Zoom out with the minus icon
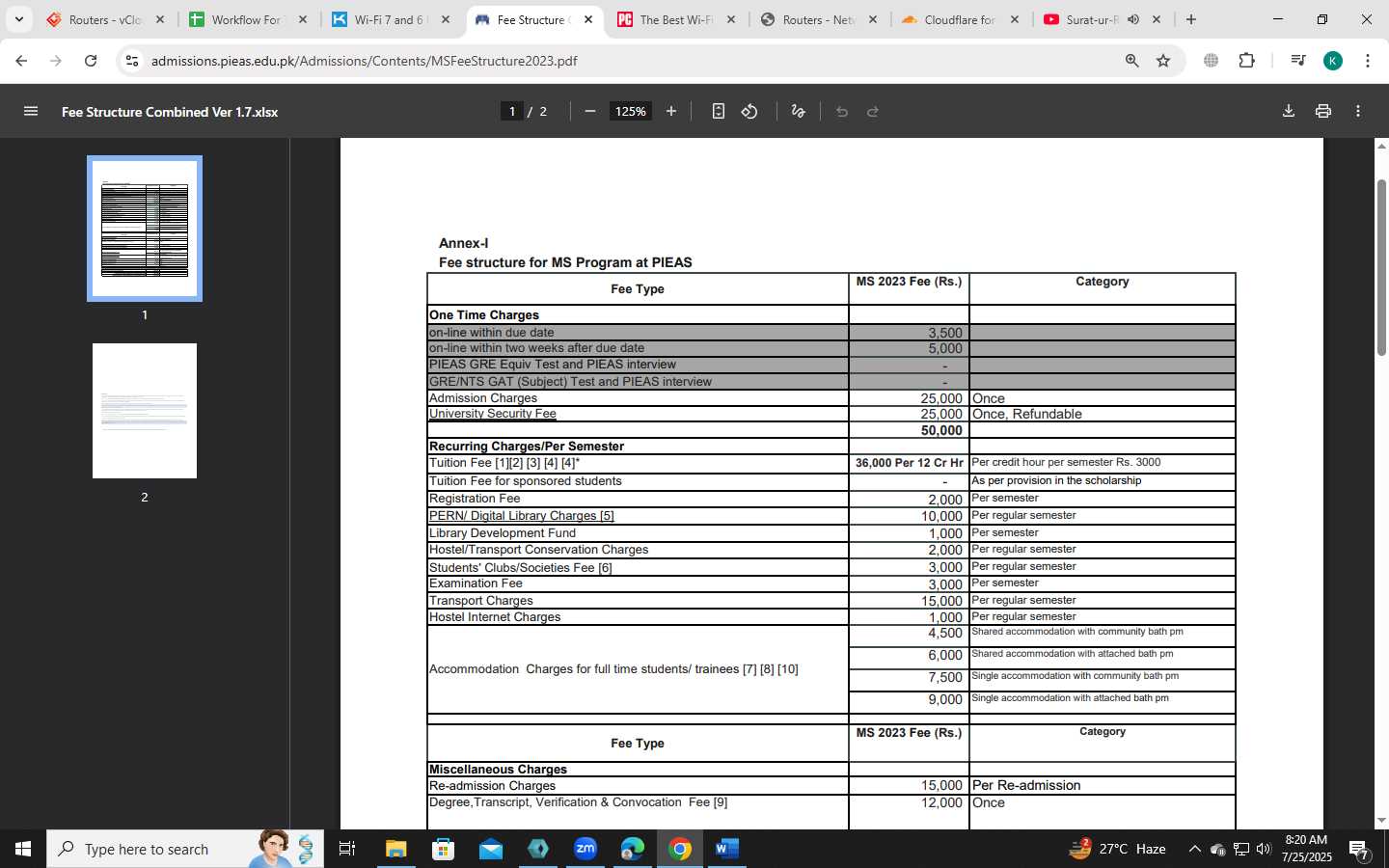1389x868 pixels. tap(590, 112)
